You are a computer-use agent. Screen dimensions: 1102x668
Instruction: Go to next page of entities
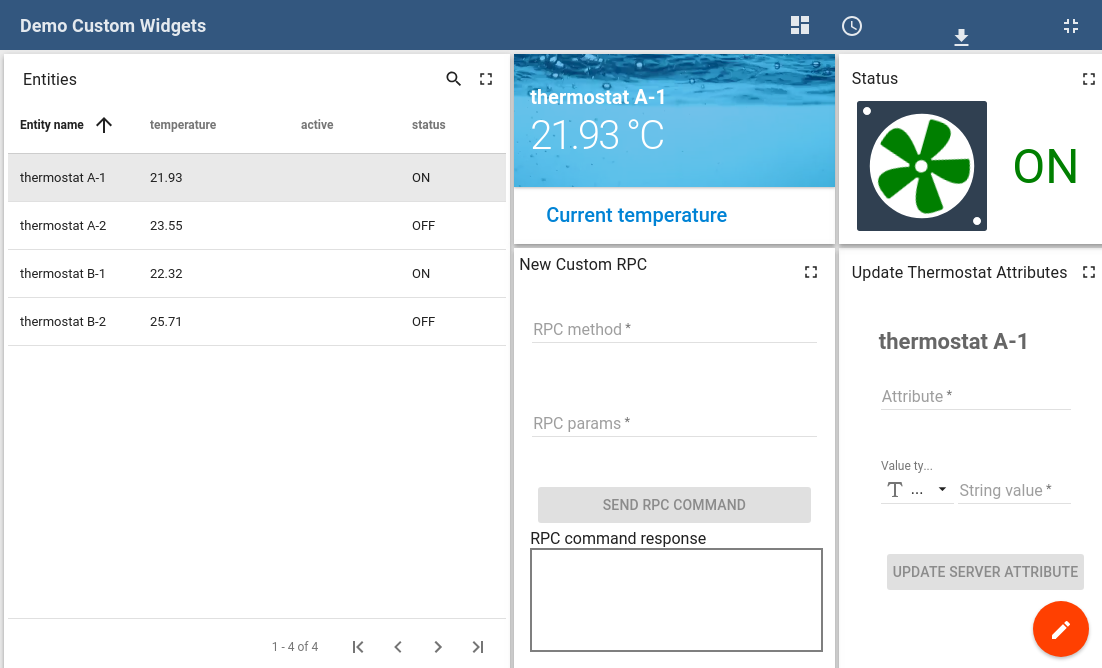438,647
